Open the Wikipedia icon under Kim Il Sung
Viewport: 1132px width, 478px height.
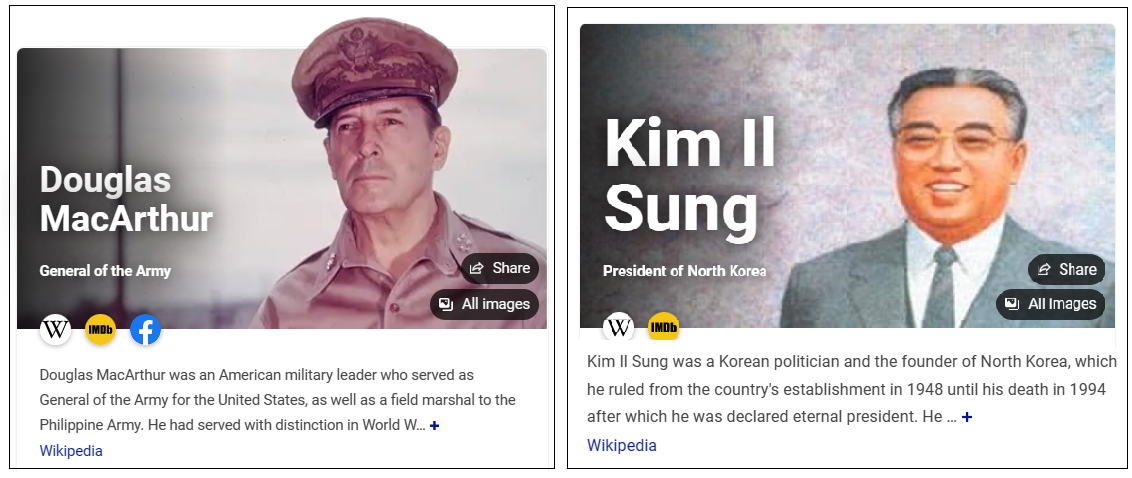tap(619, 326)
